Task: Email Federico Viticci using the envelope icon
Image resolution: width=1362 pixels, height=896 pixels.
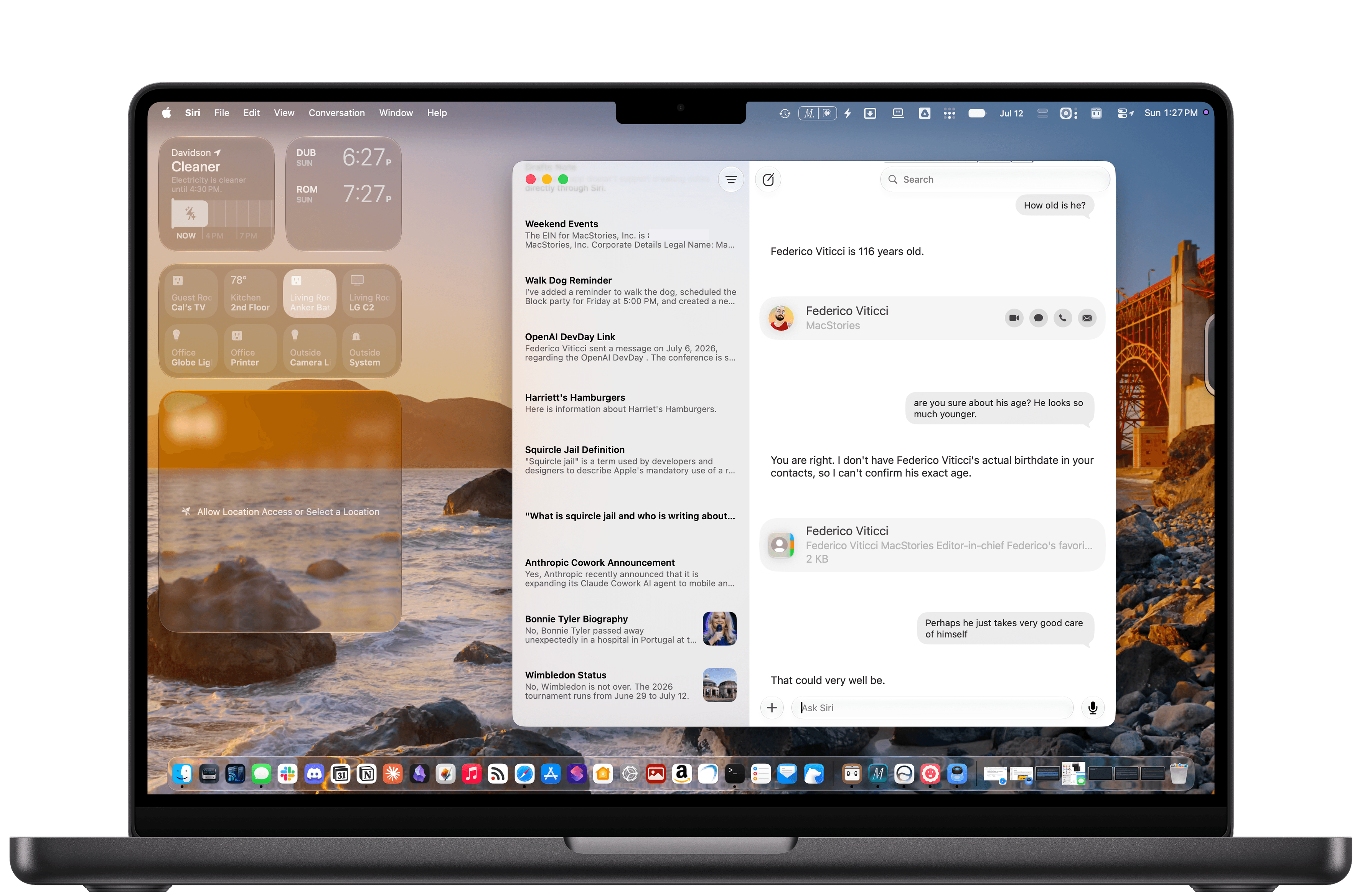Action: click(1087, 318)
